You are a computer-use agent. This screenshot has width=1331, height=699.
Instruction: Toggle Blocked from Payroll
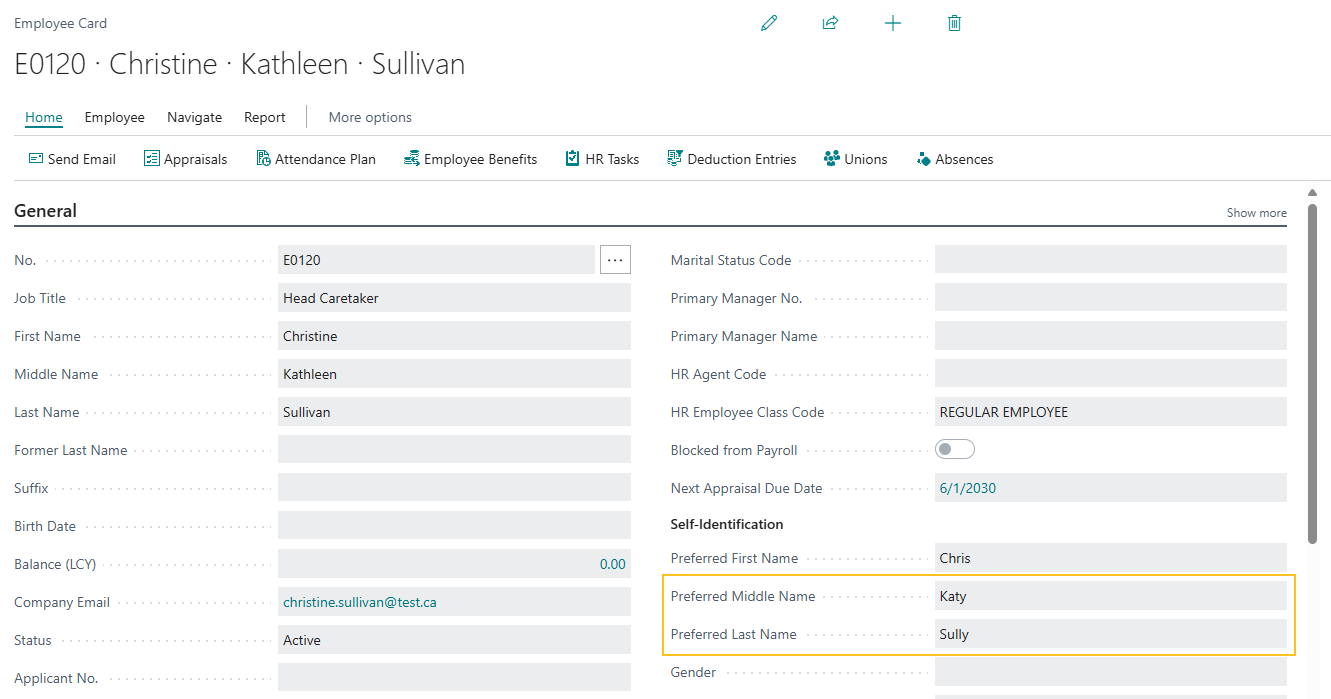(954, 449)
